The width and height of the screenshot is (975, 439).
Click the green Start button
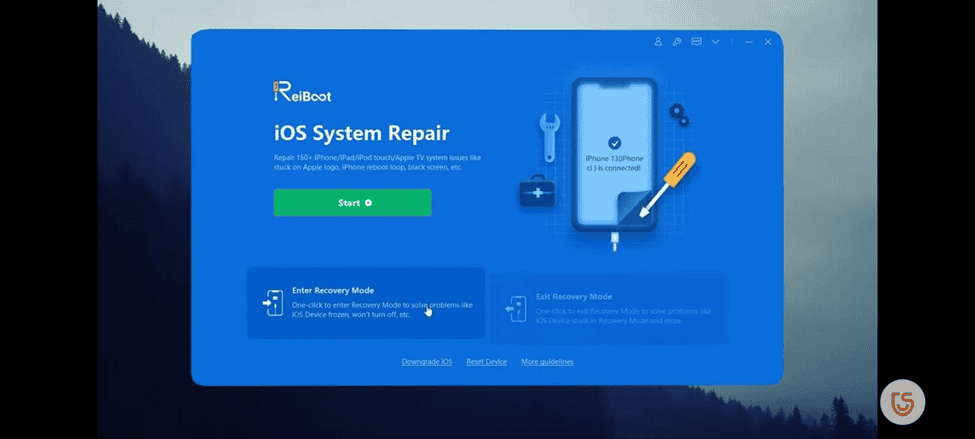(352, 203)
